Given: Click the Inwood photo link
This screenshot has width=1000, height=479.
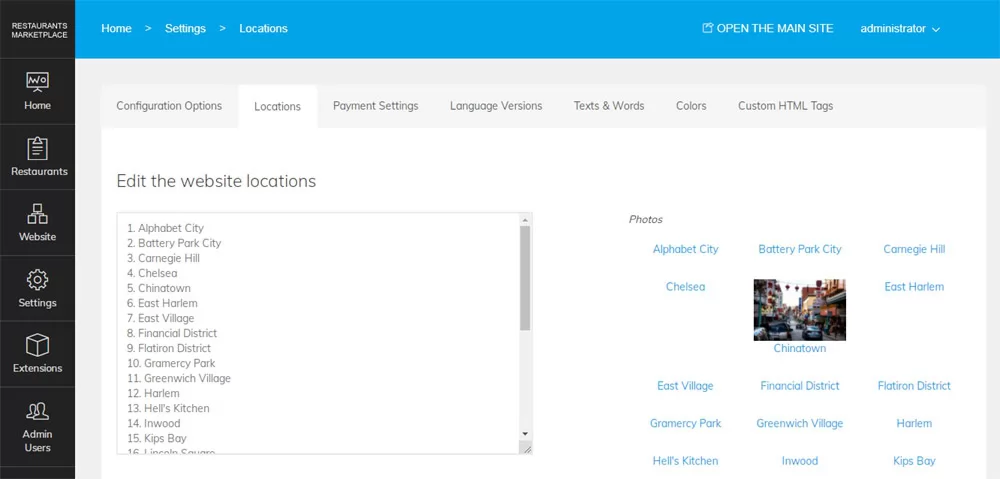Looking at the screenshot, I should (800, 461).
